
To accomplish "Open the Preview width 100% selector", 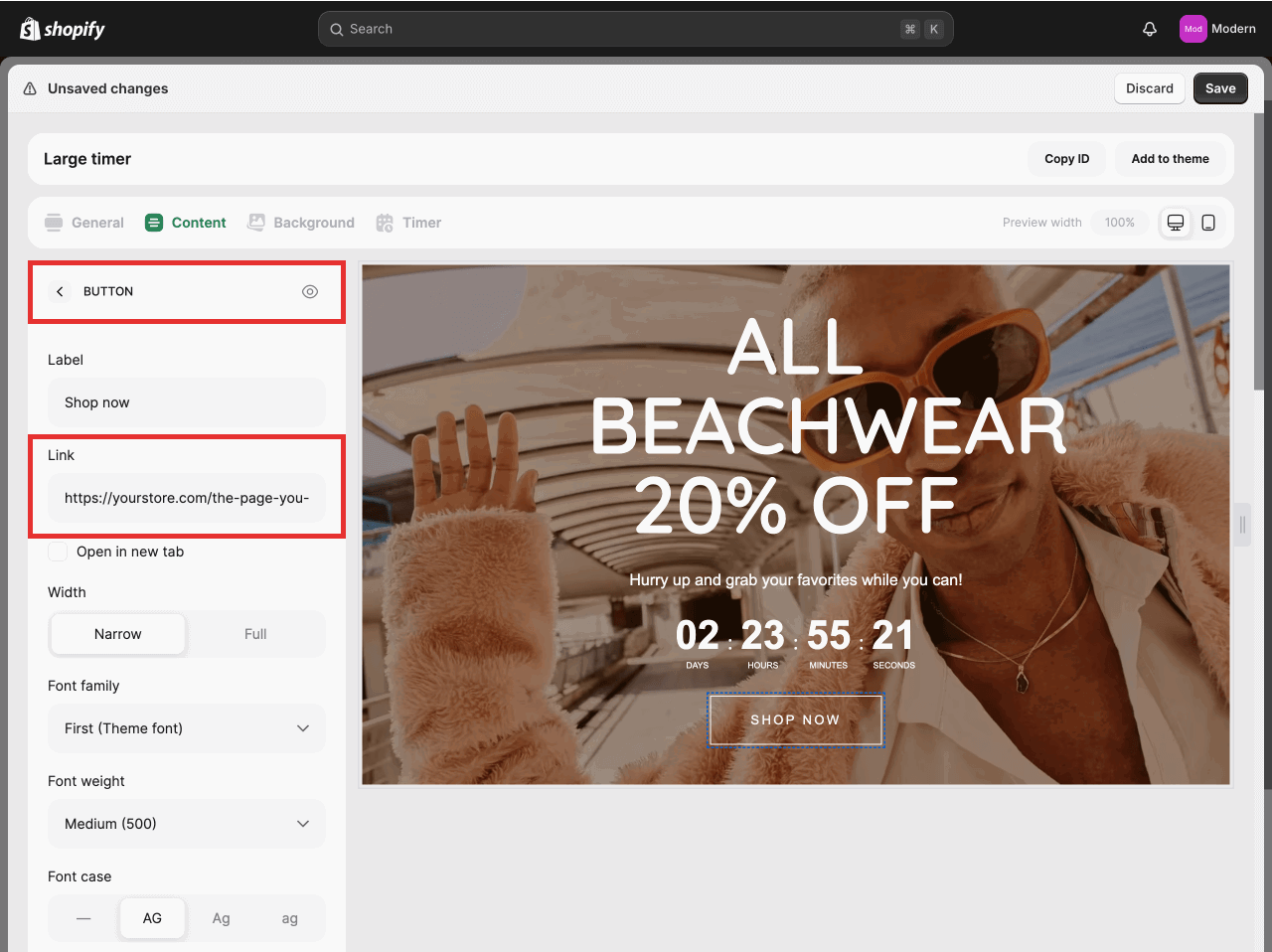I will 1119,223.
